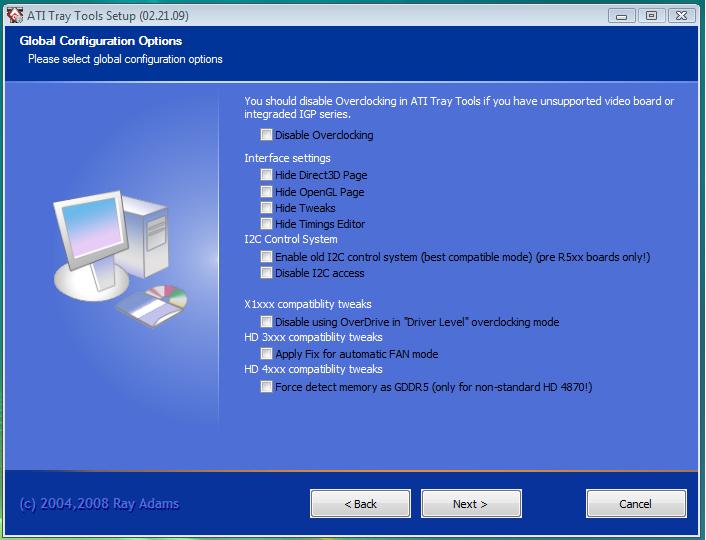706x540 pixels.
Task: Click the 'HD 3xxx compatiblity tweaks' label
Action: [x=313, y=337]
